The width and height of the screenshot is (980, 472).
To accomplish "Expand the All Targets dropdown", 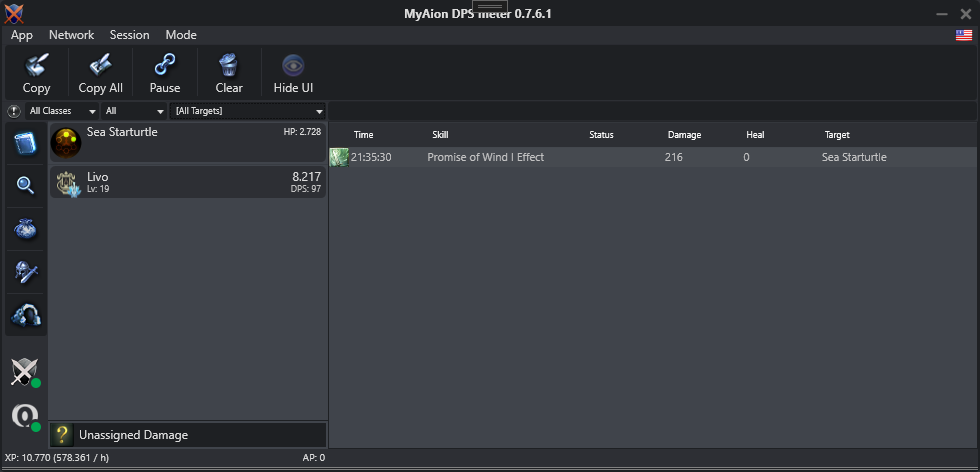I will (x=248, y=111).
